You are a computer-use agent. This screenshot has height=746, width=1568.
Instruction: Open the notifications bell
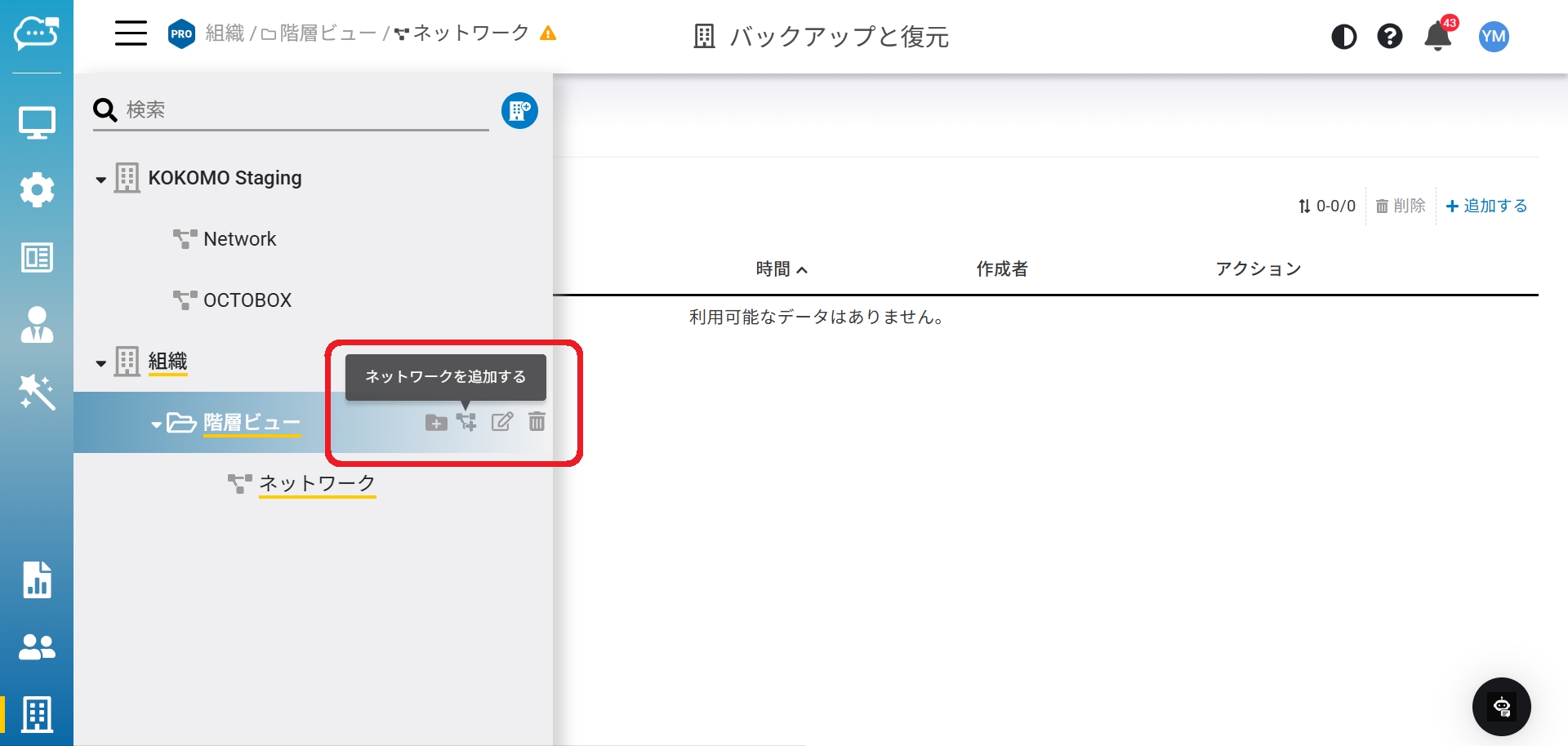coord(1437,37)
